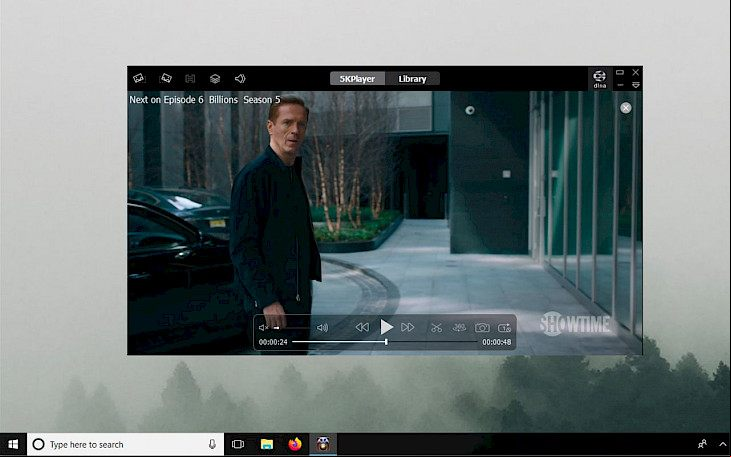Viewport: 731px width, 457px height.
Task: Minimize the 5KPlayer window
Action: pyautogui.click(x=620, y=85)
